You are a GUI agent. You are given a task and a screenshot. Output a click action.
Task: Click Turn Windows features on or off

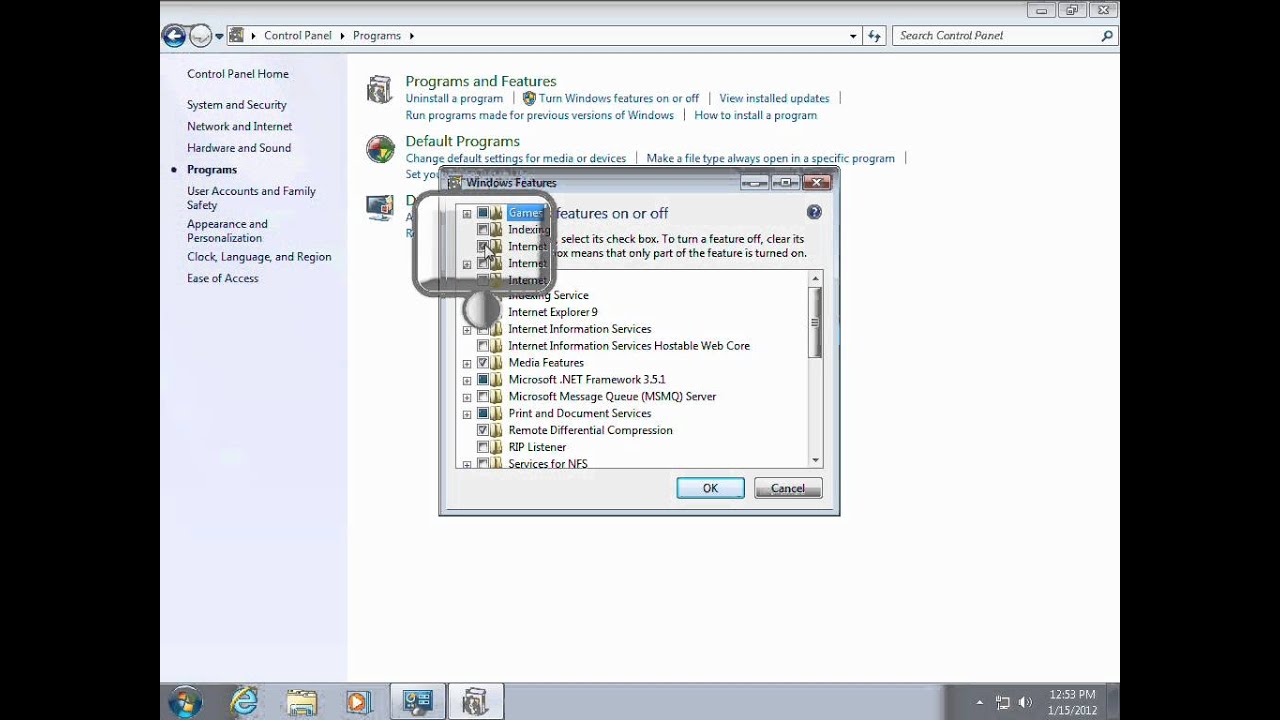[x=619, y=98]
